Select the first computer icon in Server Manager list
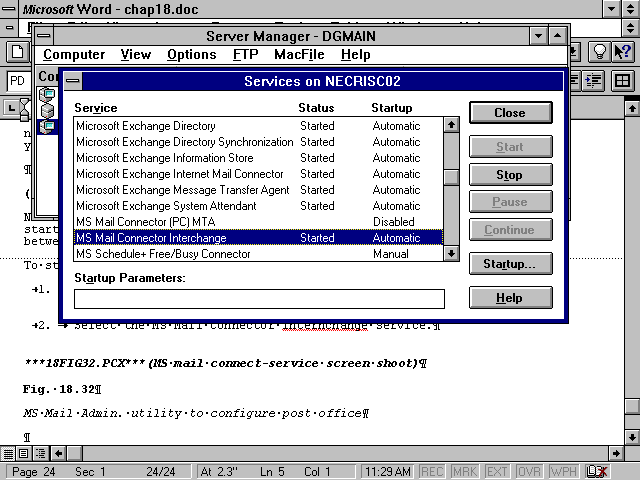This screenshot has width=640, height=480. point(47,95)
